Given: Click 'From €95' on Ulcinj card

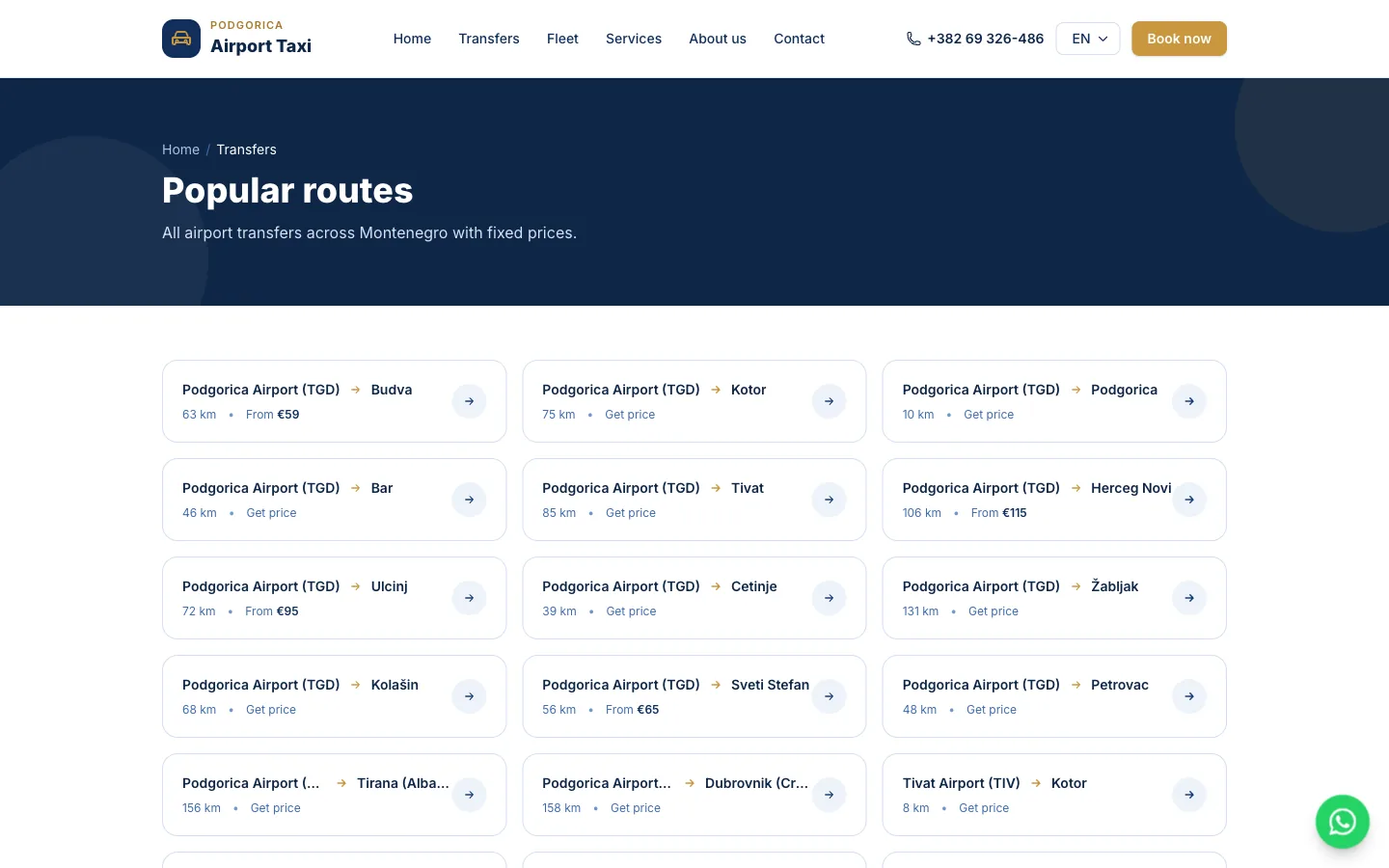Looking at the screenshot, I should (x=272, y=611).
